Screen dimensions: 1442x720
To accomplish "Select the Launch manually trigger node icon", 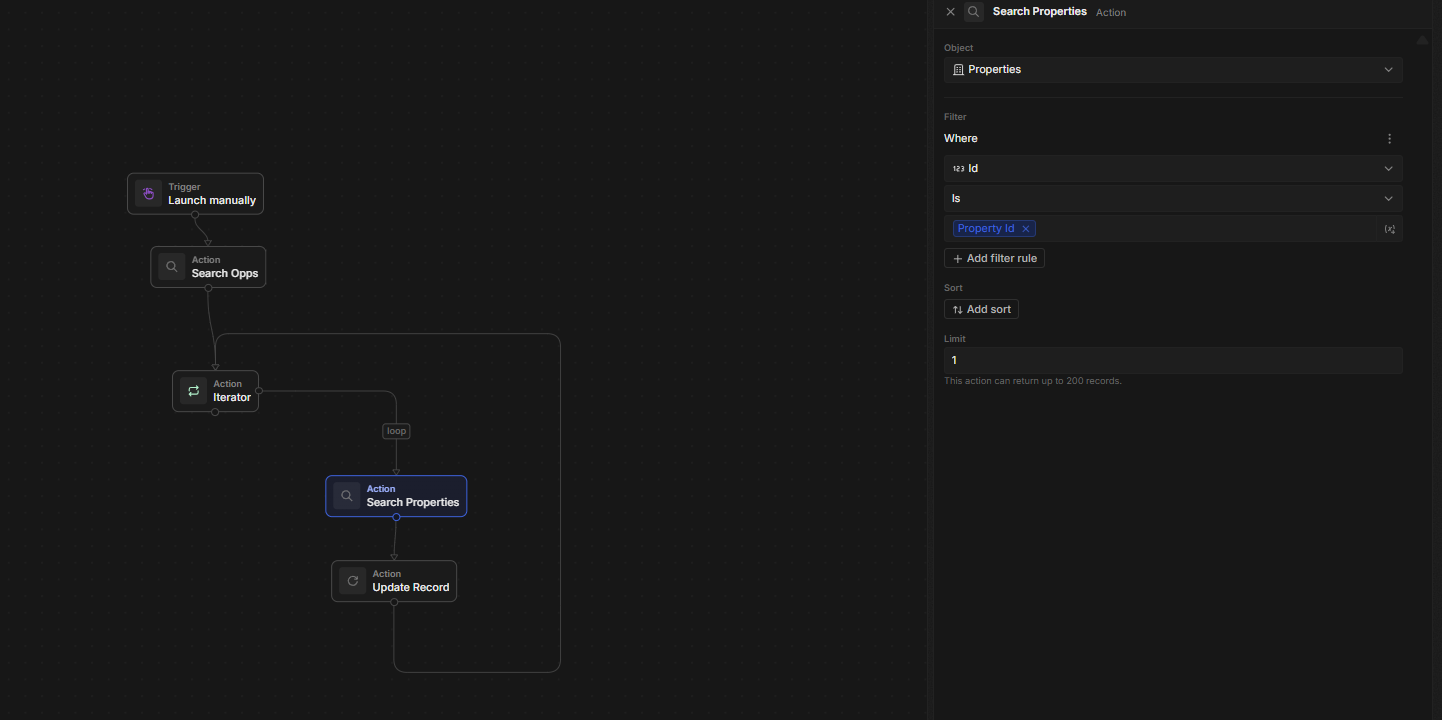I will 148,193.
